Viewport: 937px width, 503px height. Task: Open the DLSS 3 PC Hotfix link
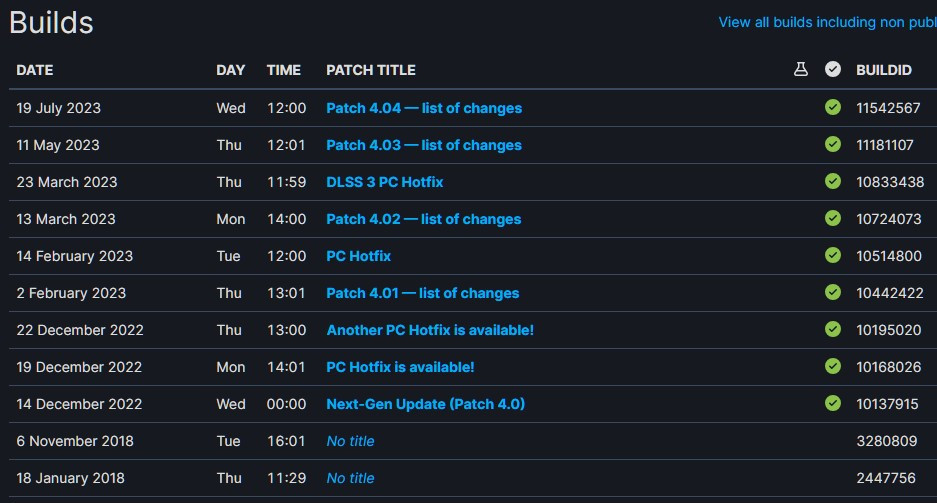[x=384, y=182]
